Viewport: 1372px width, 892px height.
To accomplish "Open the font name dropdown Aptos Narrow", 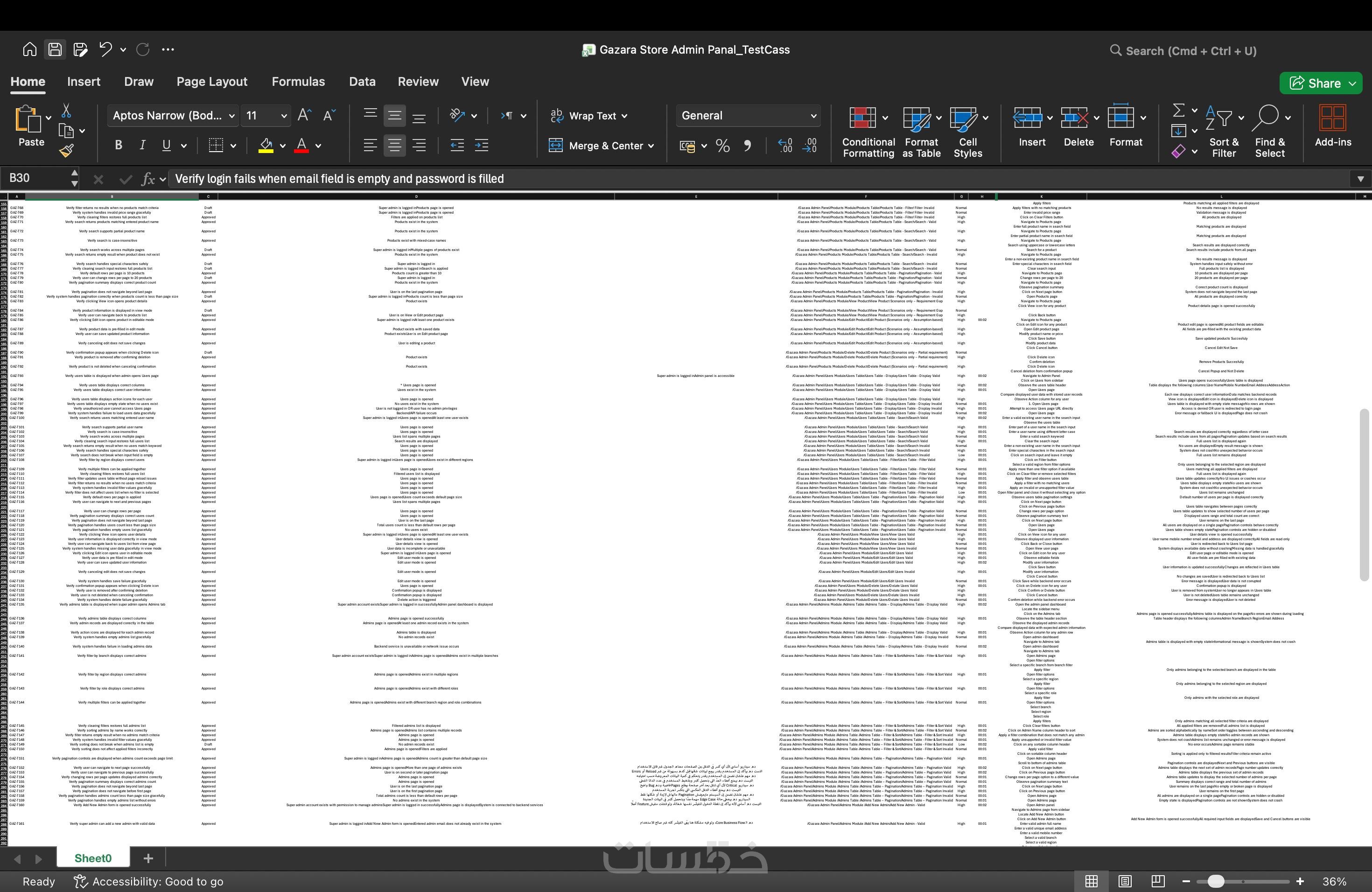I will click(173, 116).
